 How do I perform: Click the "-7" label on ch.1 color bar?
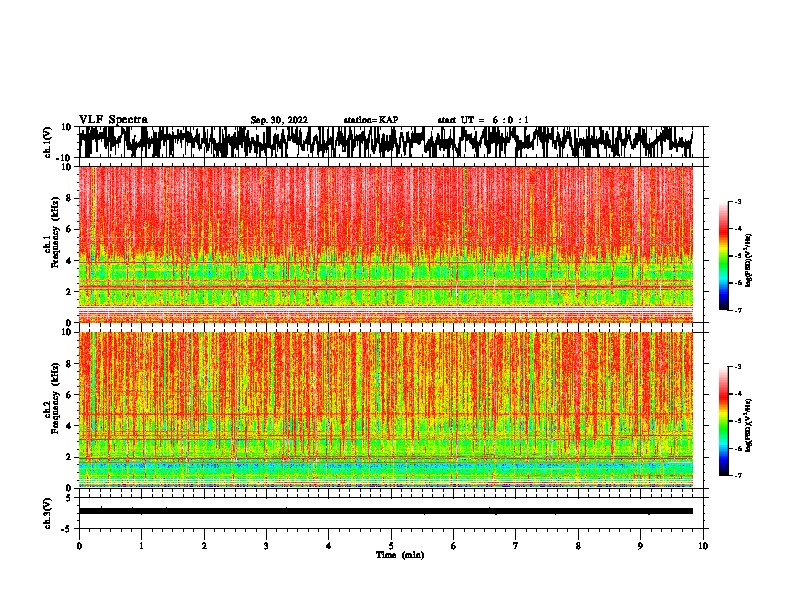[737, 310]
